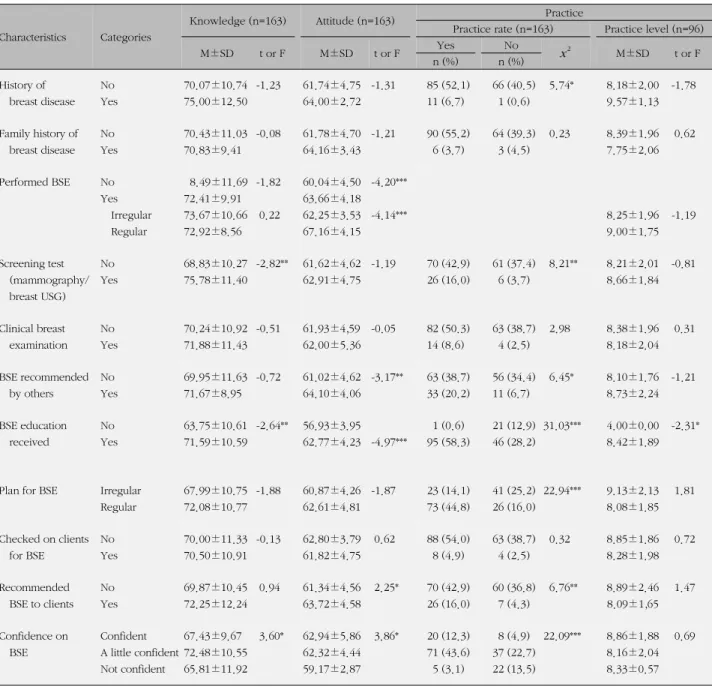The height and width of the screenshot is (687, 712).
Task: Select the value 68.83±10.27
Action: pos(216,264)
